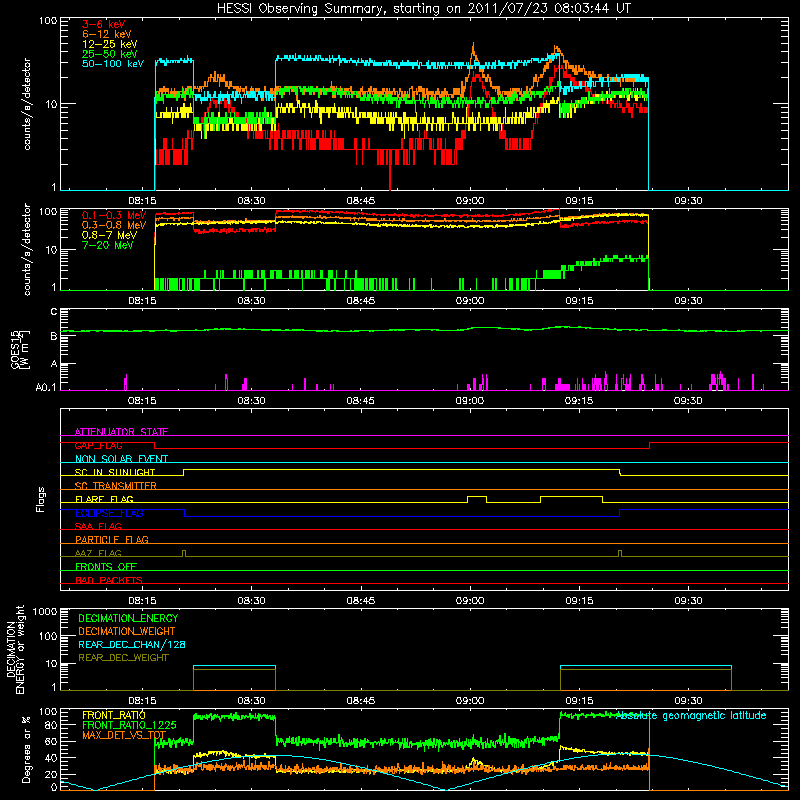The height and width of the screenshot is (800, 800).
Task: Select the SC_IN_SUNLIGHT flag label
Action: [x=115, y=472]
